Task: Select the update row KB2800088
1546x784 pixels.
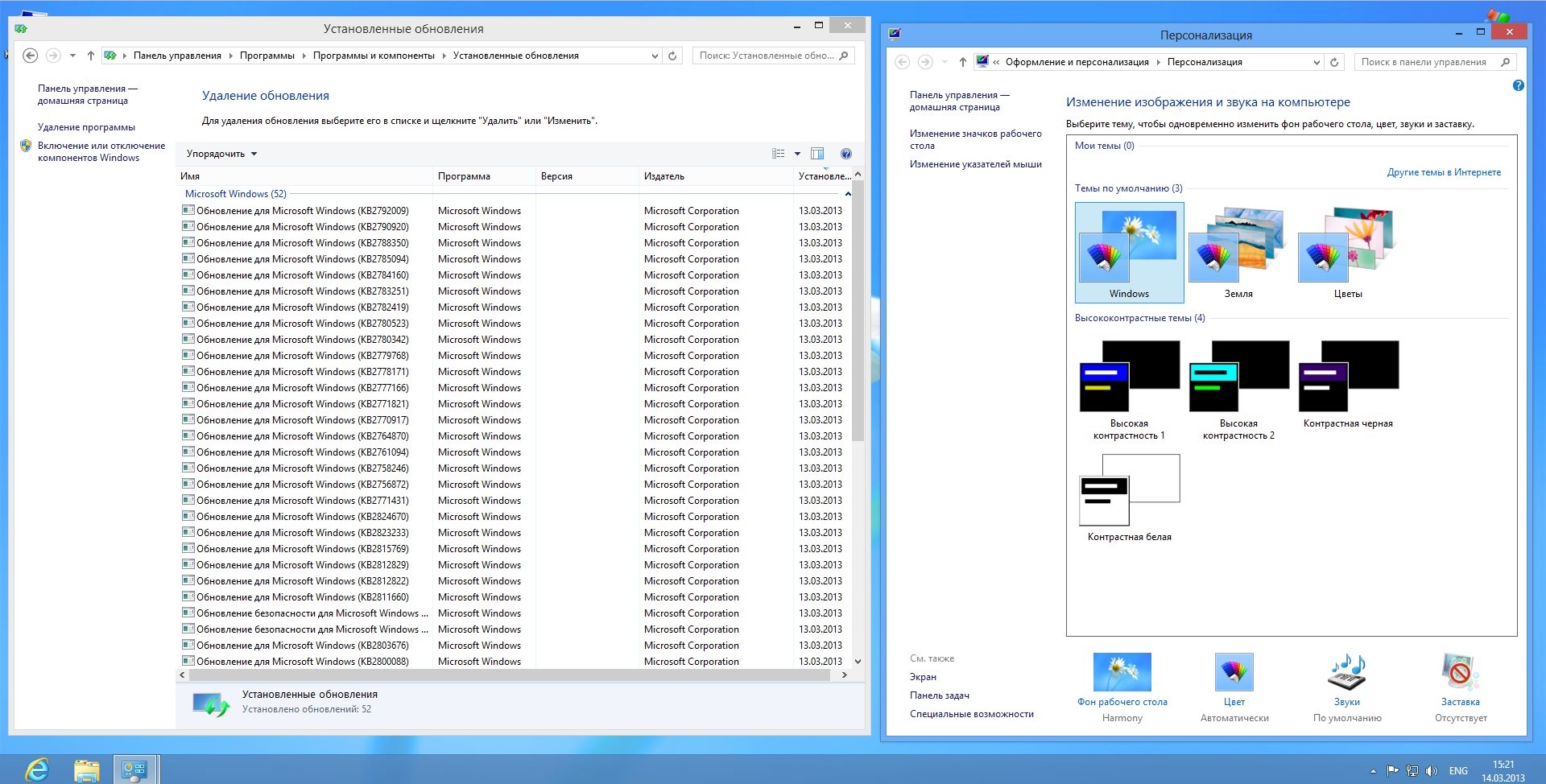Action: click(513, 662)
